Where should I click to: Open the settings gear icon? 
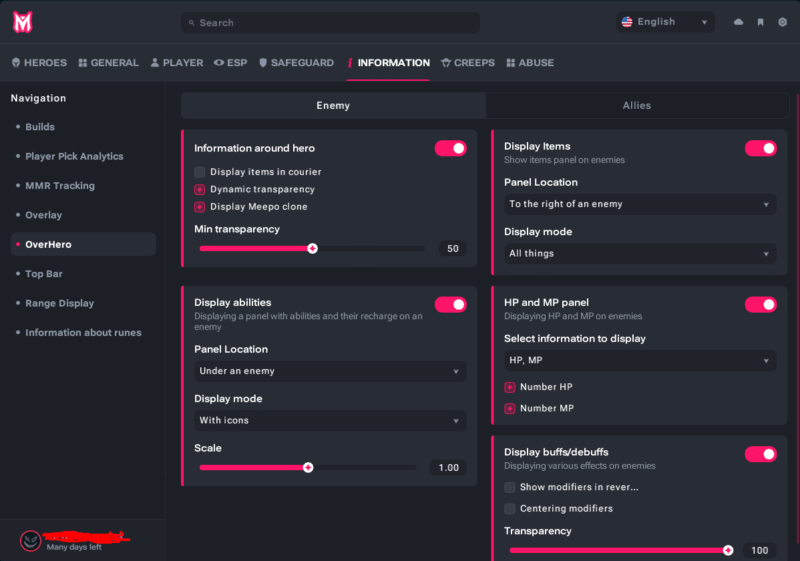(x=782, y=22)
